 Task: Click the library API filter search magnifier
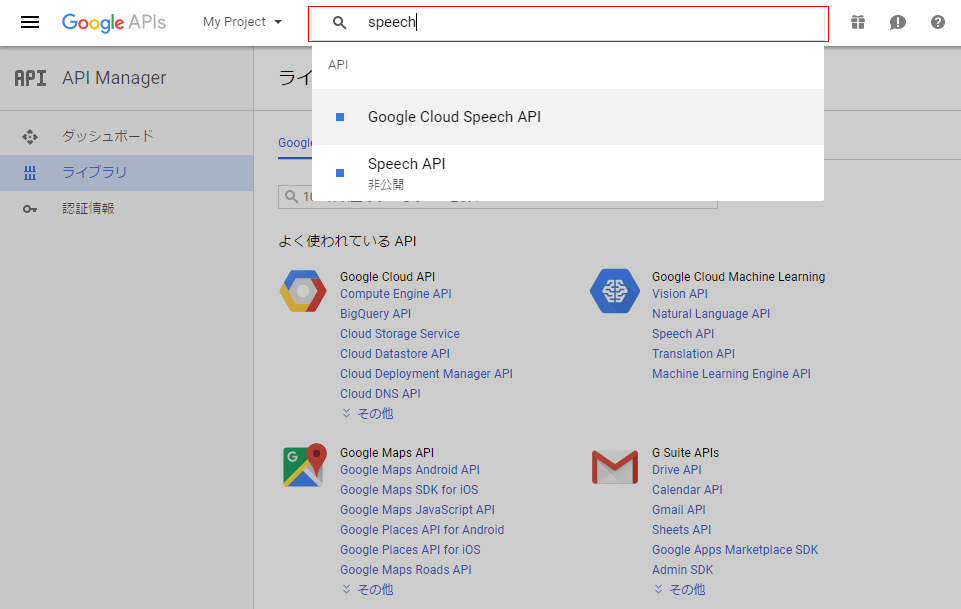pos(291,197)
